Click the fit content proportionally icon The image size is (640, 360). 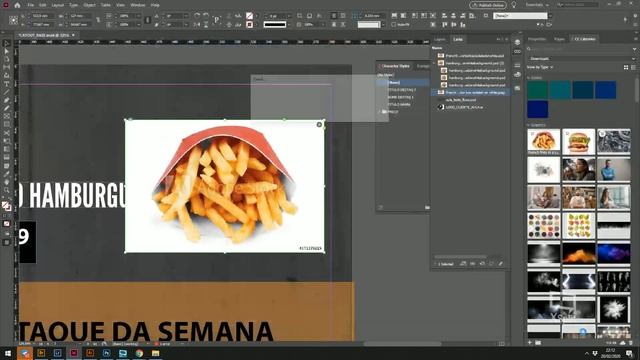point(404,16)
